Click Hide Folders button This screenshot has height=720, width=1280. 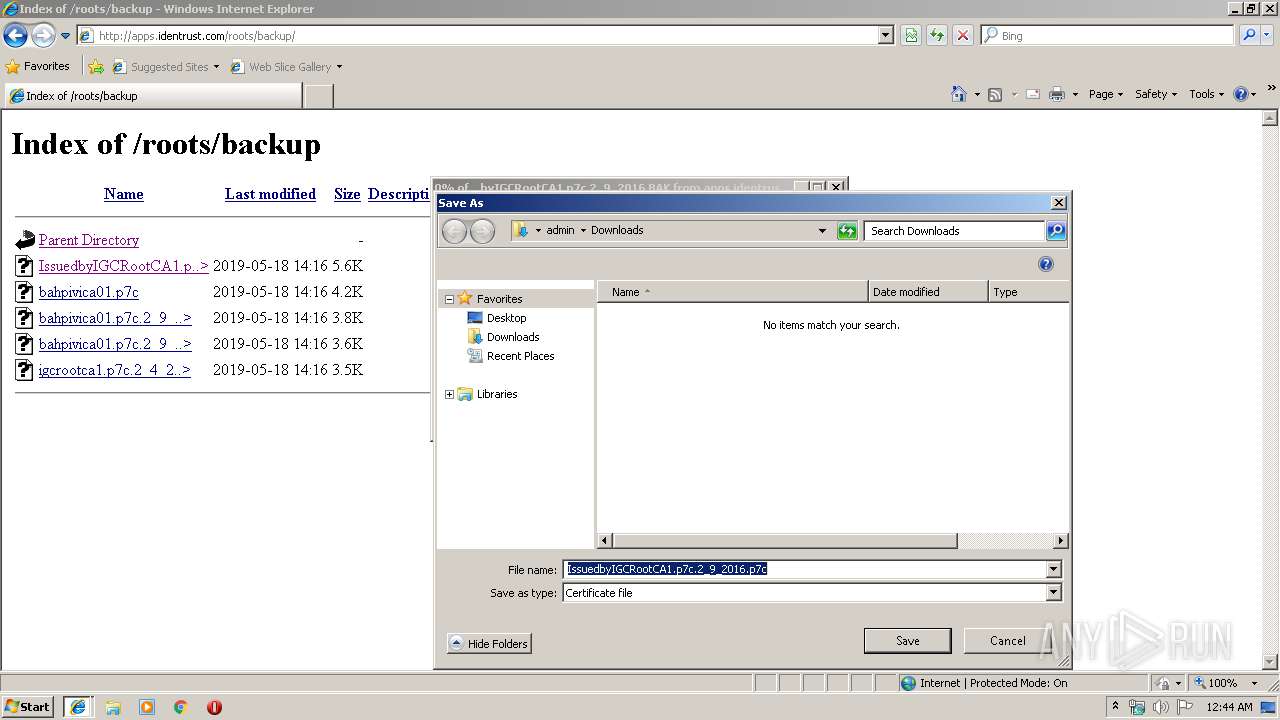coord(489,644)
